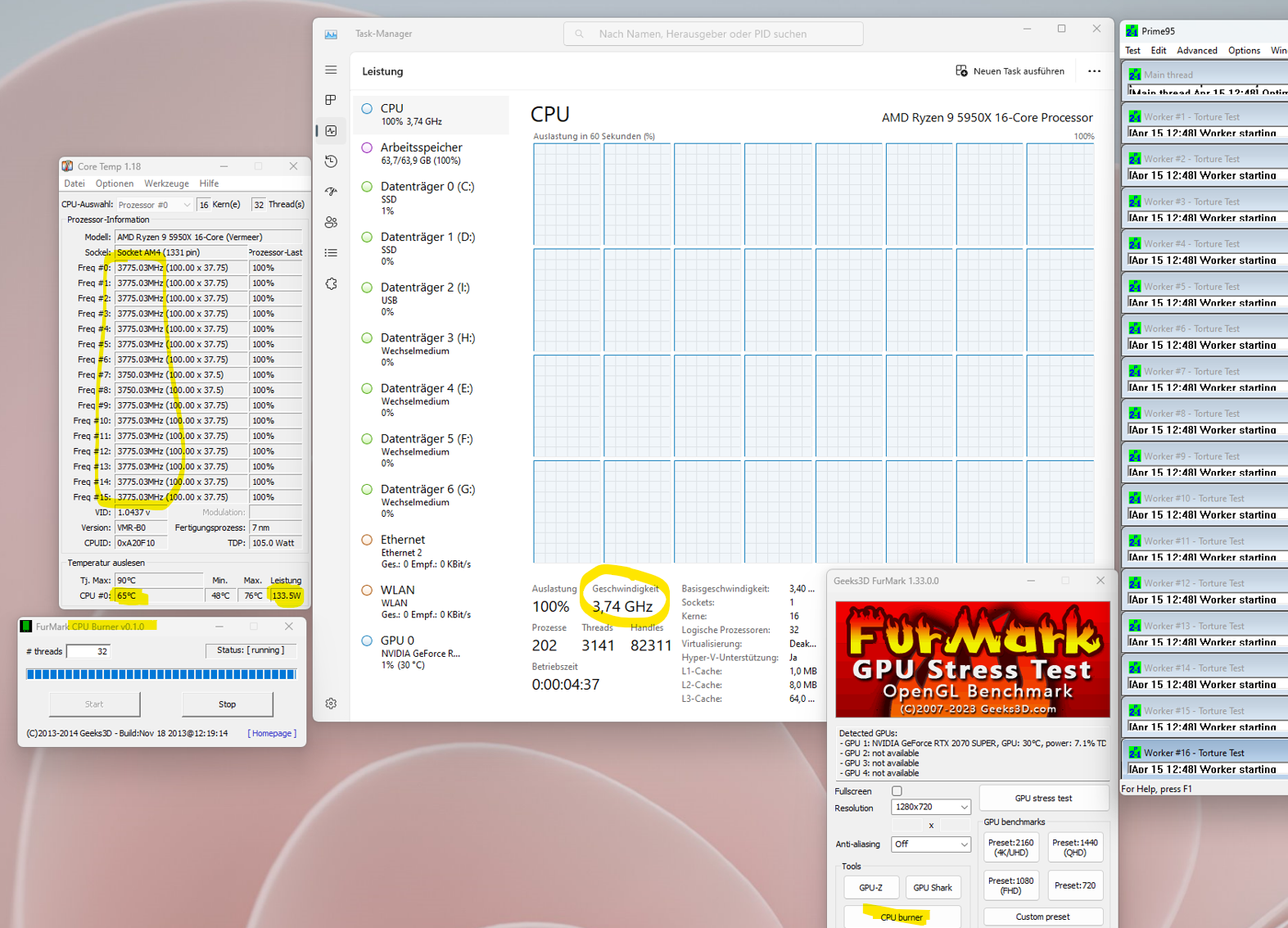The image size is (1288, 928).
Task: Click the three-dot more options icon in Task Manager
Action: point(1094,71)
